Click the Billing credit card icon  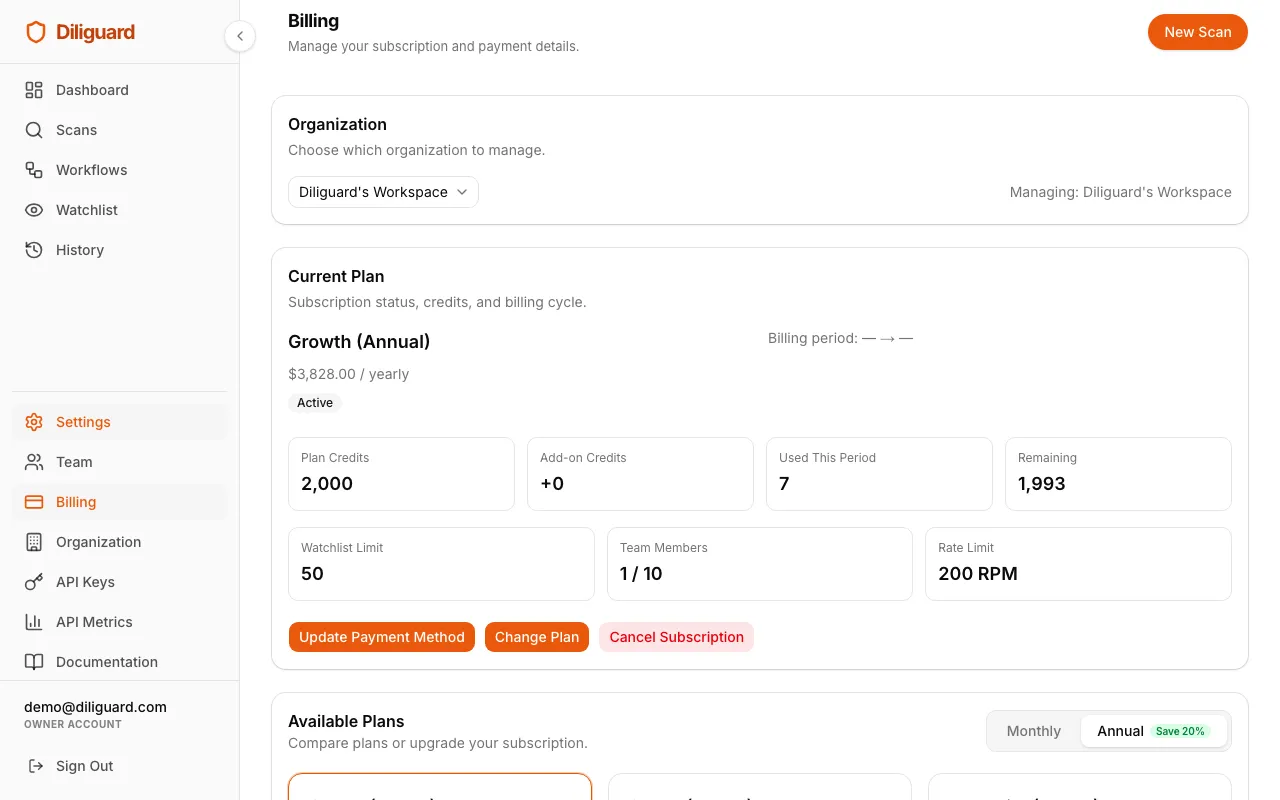34,502
